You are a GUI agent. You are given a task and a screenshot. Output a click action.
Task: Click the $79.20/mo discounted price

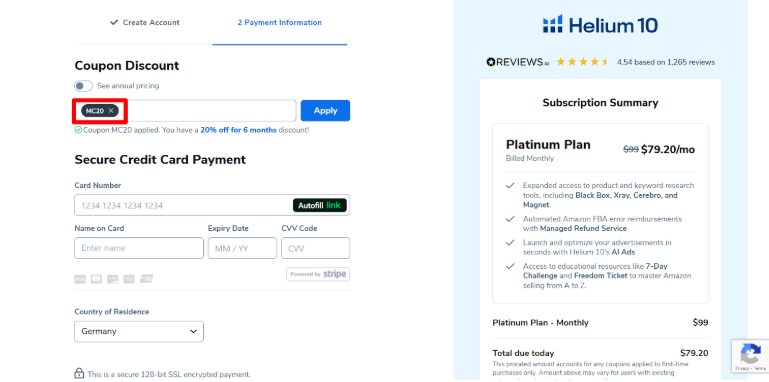[x=668, y=150]
